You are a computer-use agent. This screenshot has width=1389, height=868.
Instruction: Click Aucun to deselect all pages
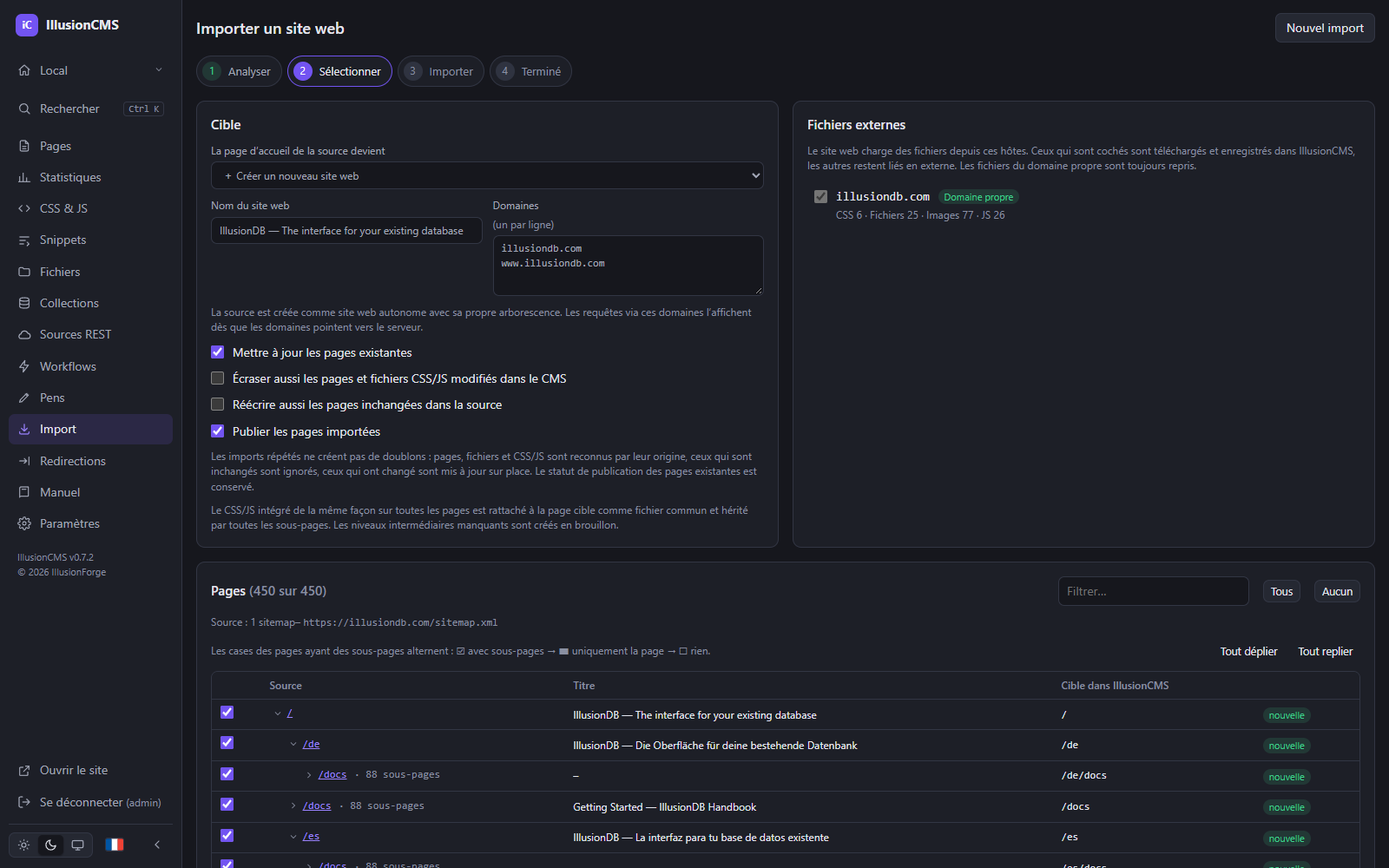click(x=1337, y=591)
